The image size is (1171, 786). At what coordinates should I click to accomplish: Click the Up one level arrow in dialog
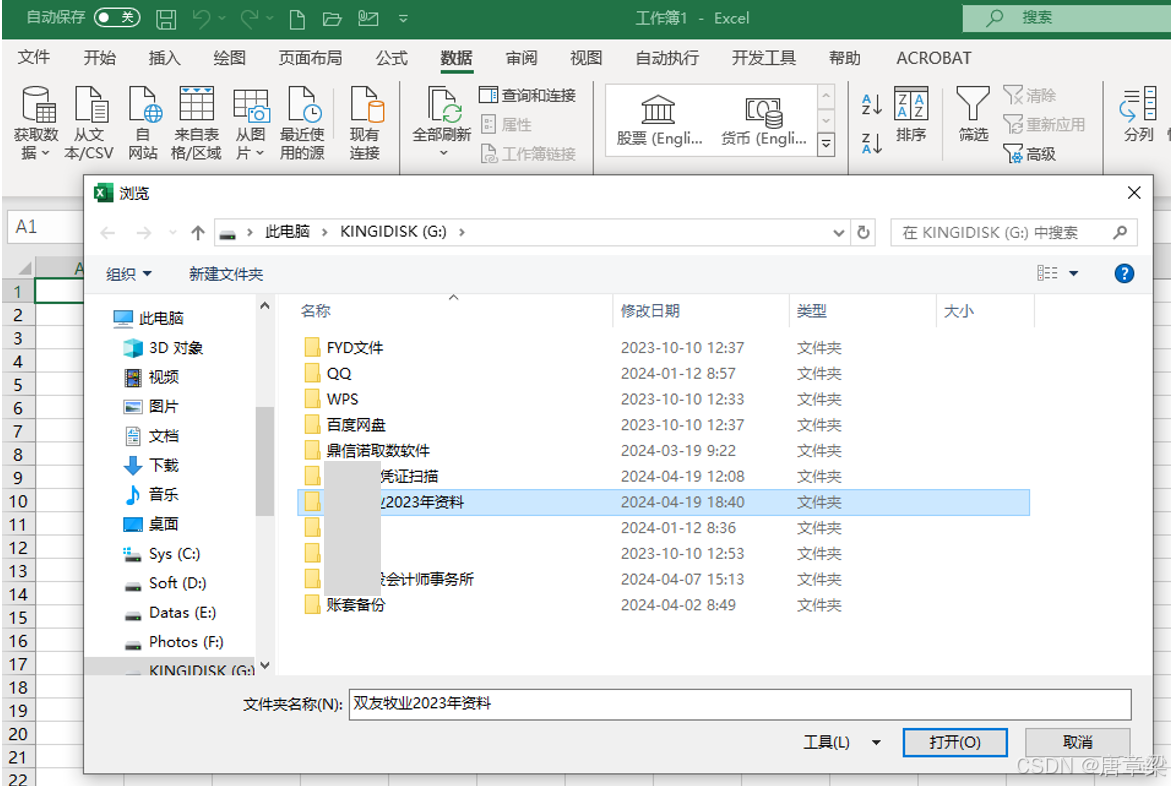click(198, 233)
